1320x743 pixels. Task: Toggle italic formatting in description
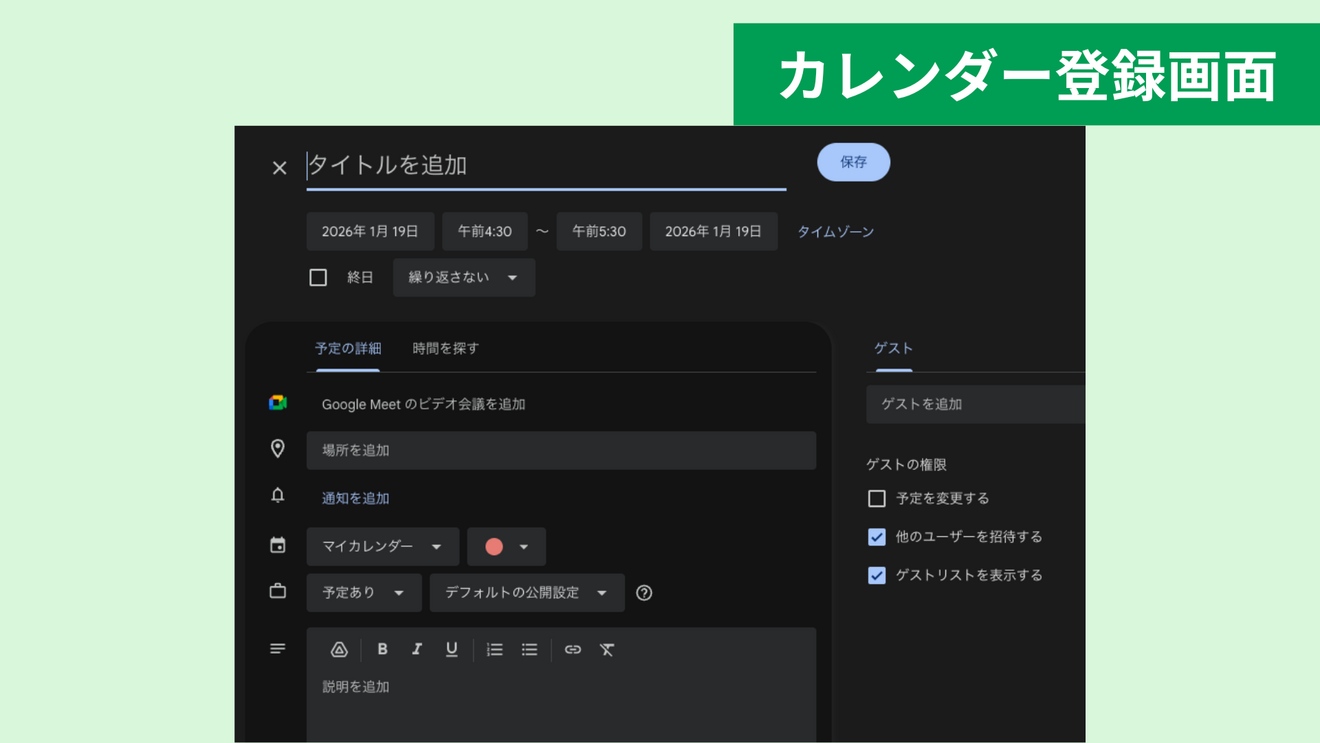417,650
